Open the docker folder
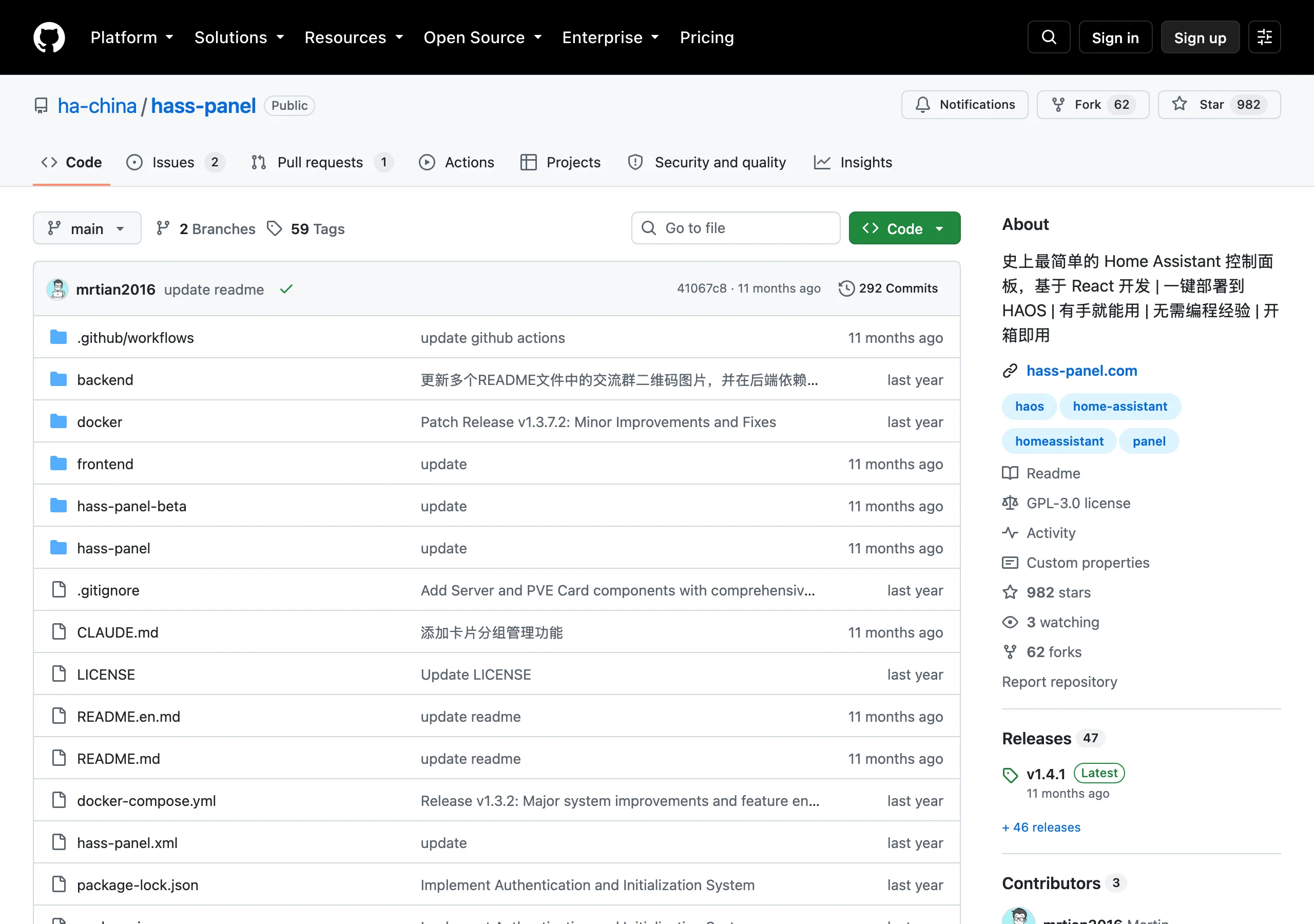 (x=100, y=422)
